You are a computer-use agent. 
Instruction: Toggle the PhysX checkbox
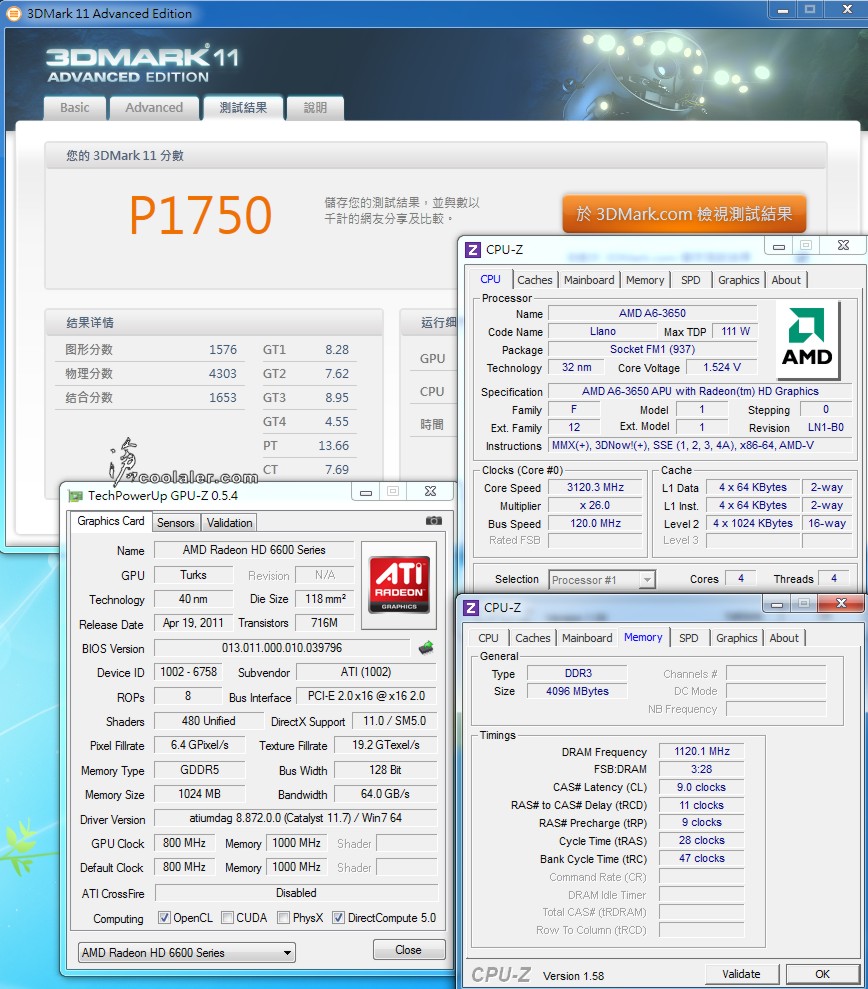pyautogui.click(x=284, y=918)
